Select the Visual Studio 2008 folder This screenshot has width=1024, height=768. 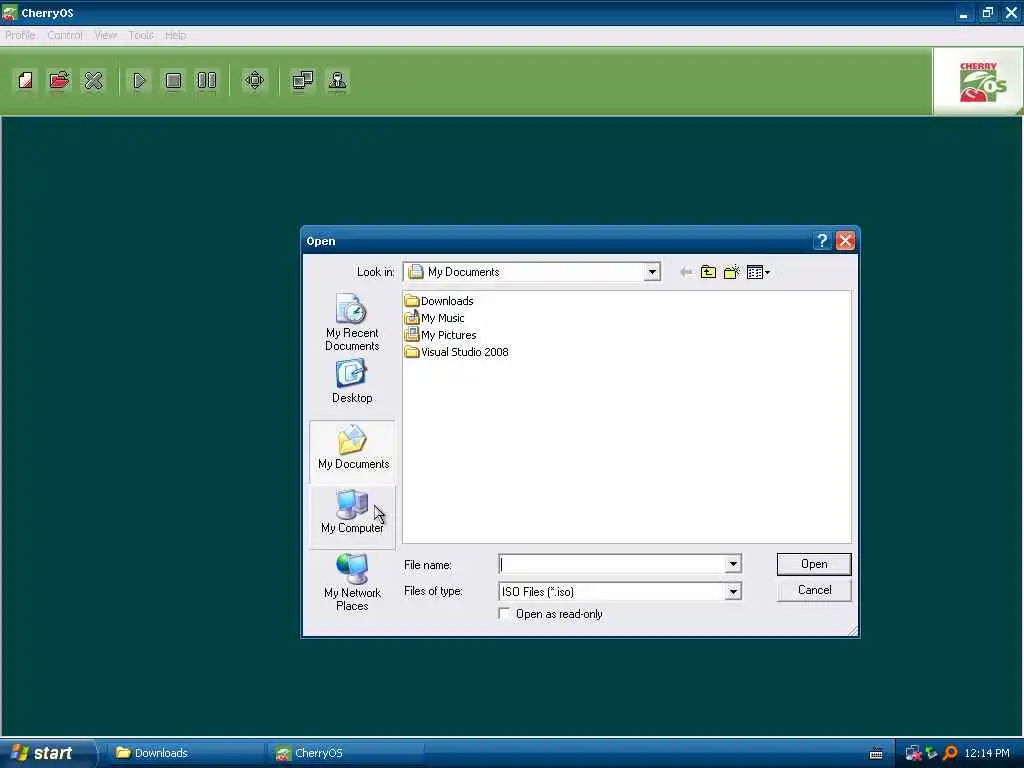(456, 352)
